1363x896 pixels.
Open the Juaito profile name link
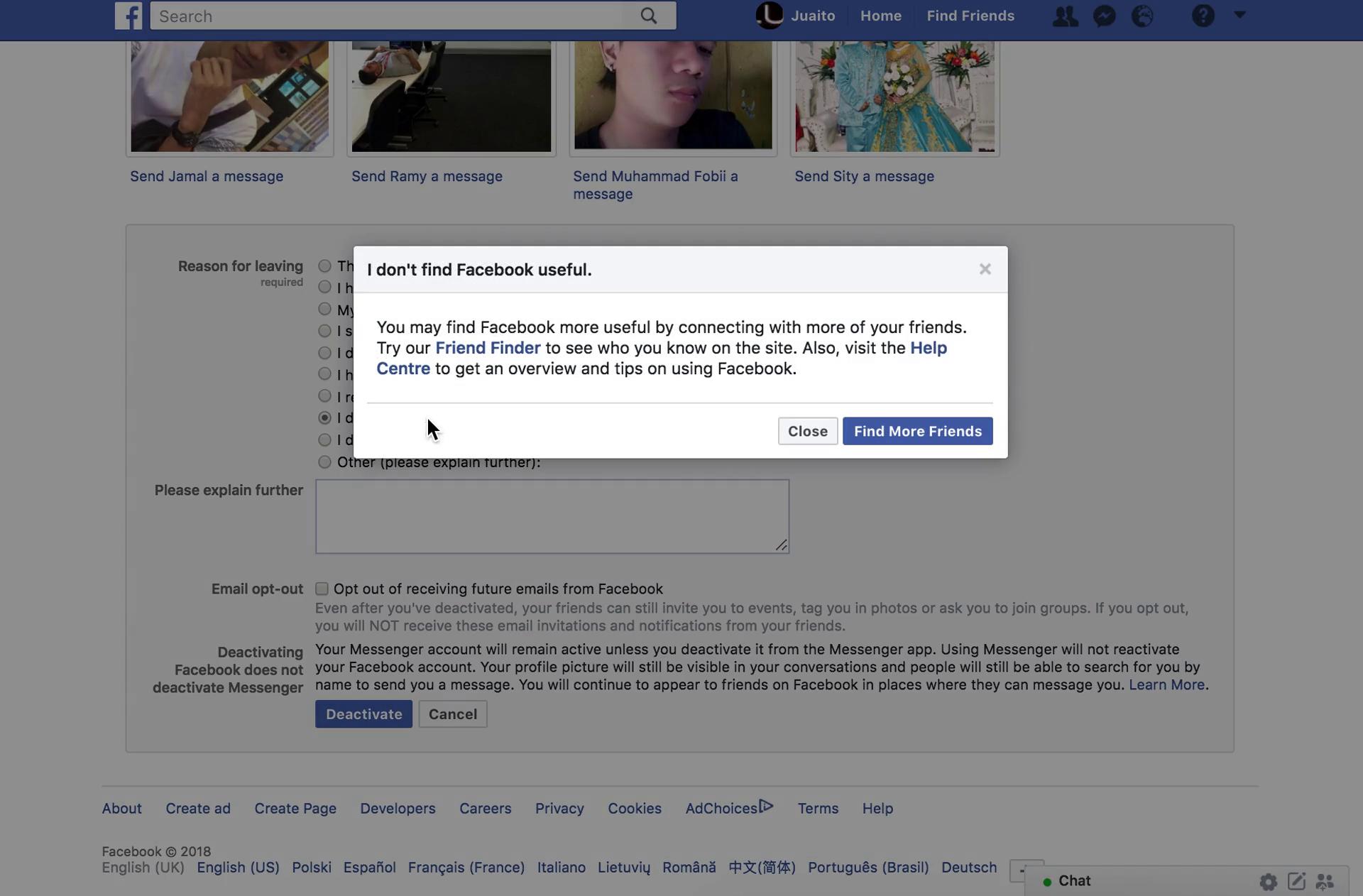click(x=813, y=16)
